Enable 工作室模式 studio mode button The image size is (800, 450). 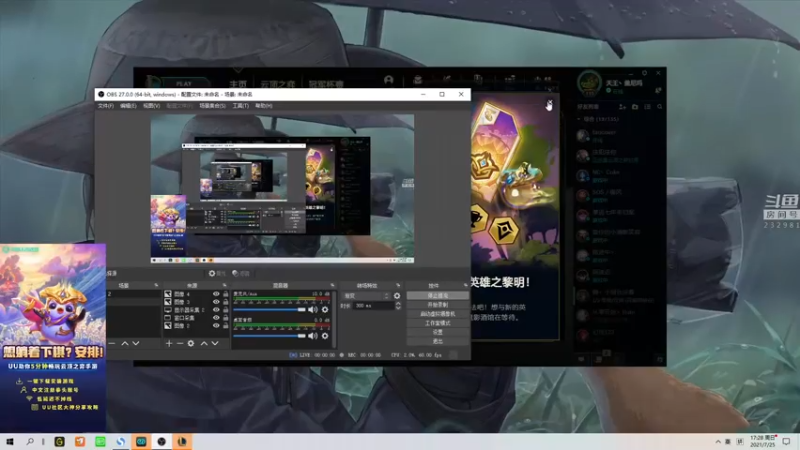(438, 323)
